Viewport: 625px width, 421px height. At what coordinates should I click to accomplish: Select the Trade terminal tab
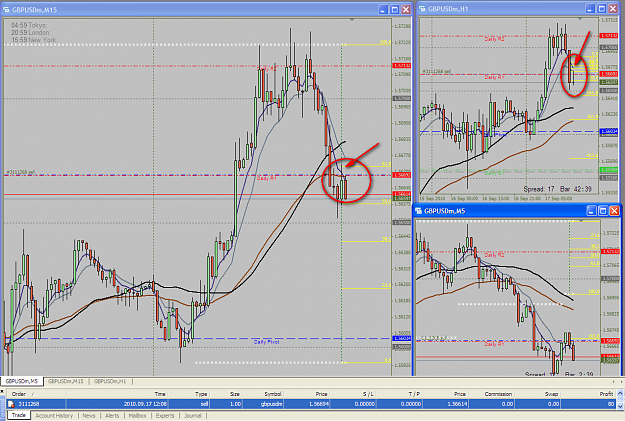[x=18, y=415]
